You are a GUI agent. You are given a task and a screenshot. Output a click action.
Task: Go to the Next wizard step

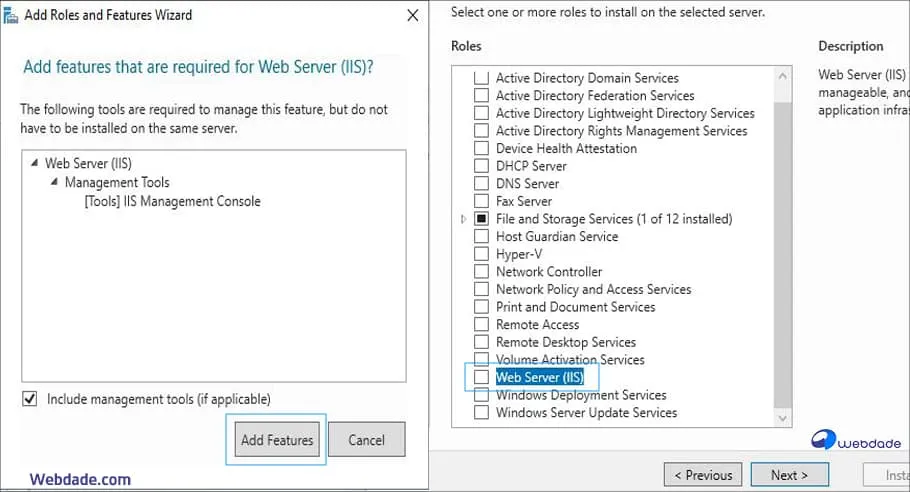[789, 475]
